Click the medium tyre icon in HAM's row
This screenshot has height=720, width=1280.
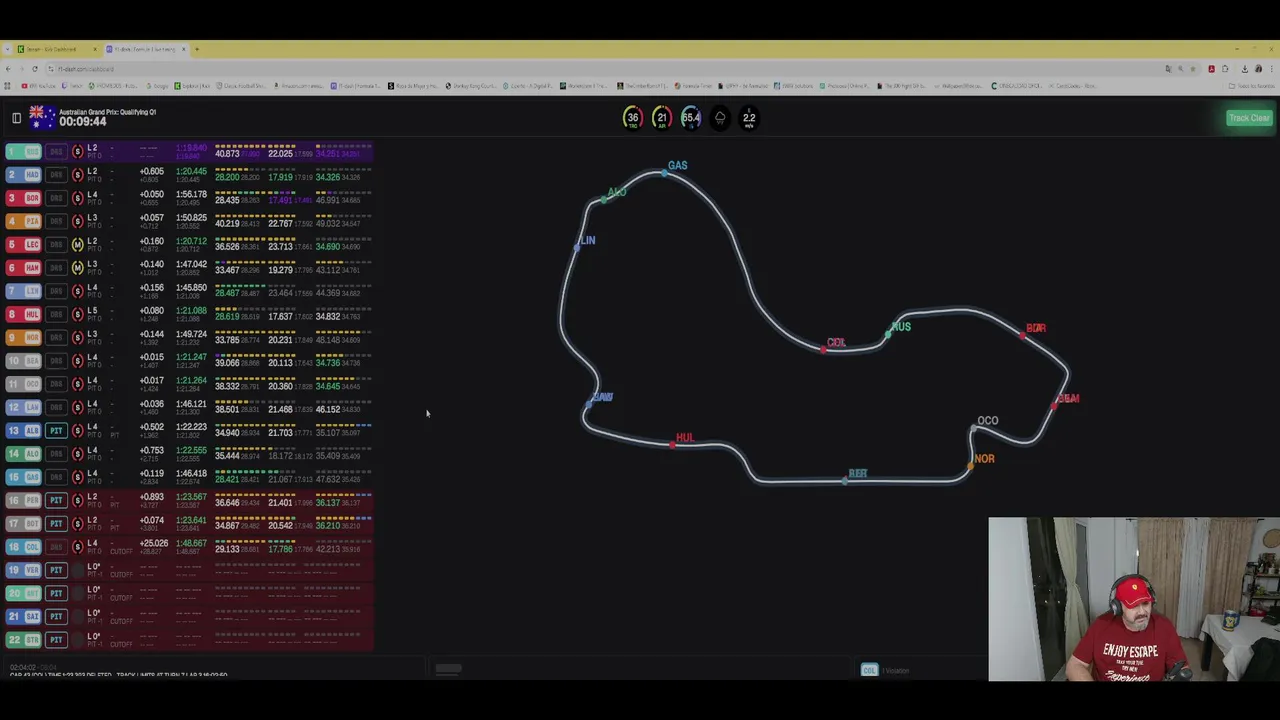pyautogui.click(x=78, y=268)
